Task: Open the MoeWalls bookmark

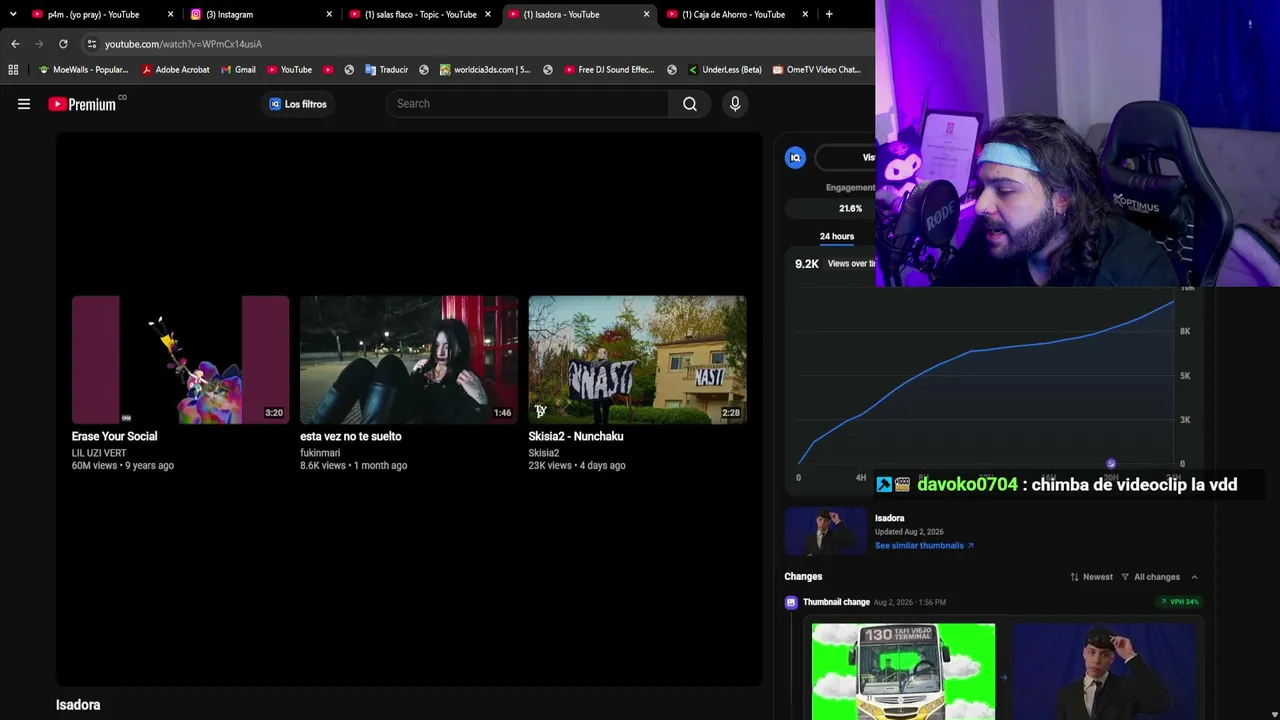Action: pos(83,70)
